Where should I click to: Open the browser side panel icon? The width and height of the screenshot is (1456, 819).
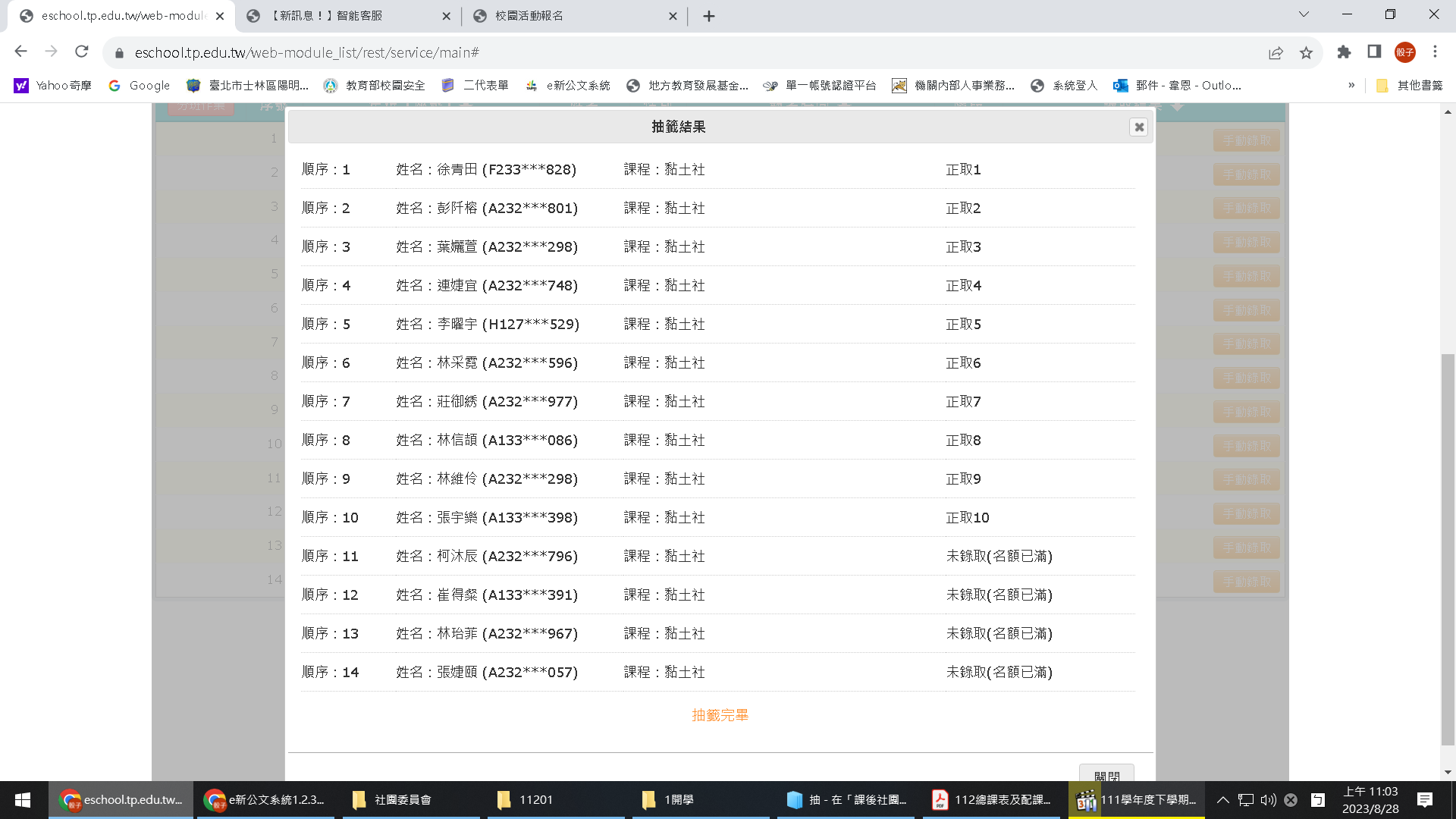coord(1374,52)
